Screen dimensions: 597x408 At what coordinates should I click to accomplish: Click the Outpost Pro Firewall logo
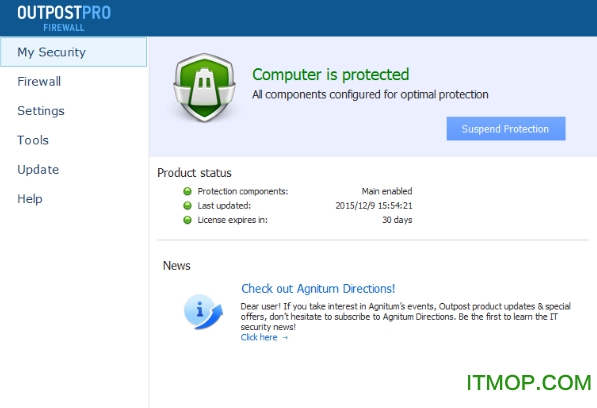pos(64,18)
